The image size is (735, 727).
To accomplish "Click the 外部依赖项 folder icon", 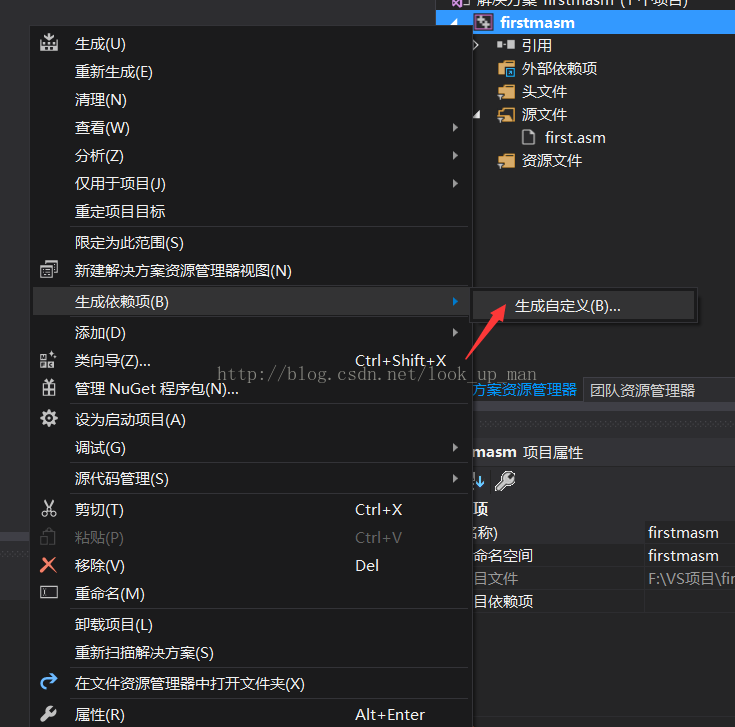I will 506,68.
